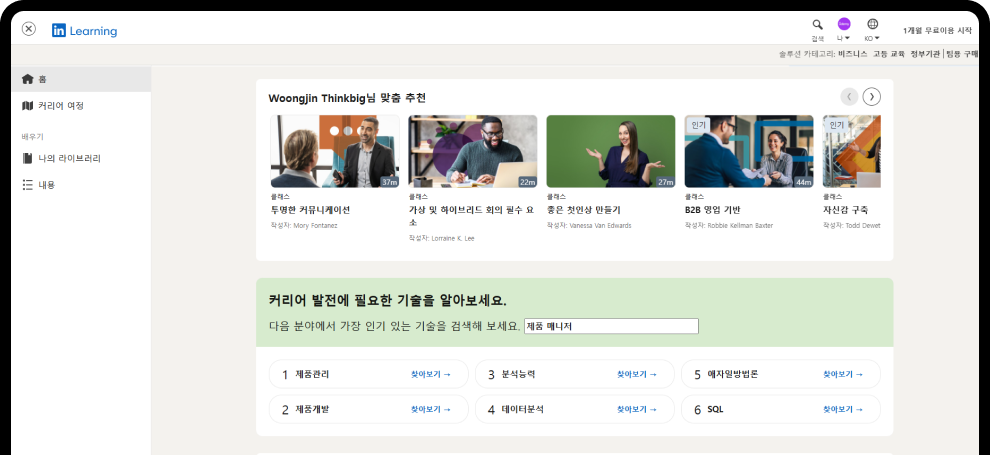Open the B2B 영업 기반 course thumbnail

[x=749, y=151]
